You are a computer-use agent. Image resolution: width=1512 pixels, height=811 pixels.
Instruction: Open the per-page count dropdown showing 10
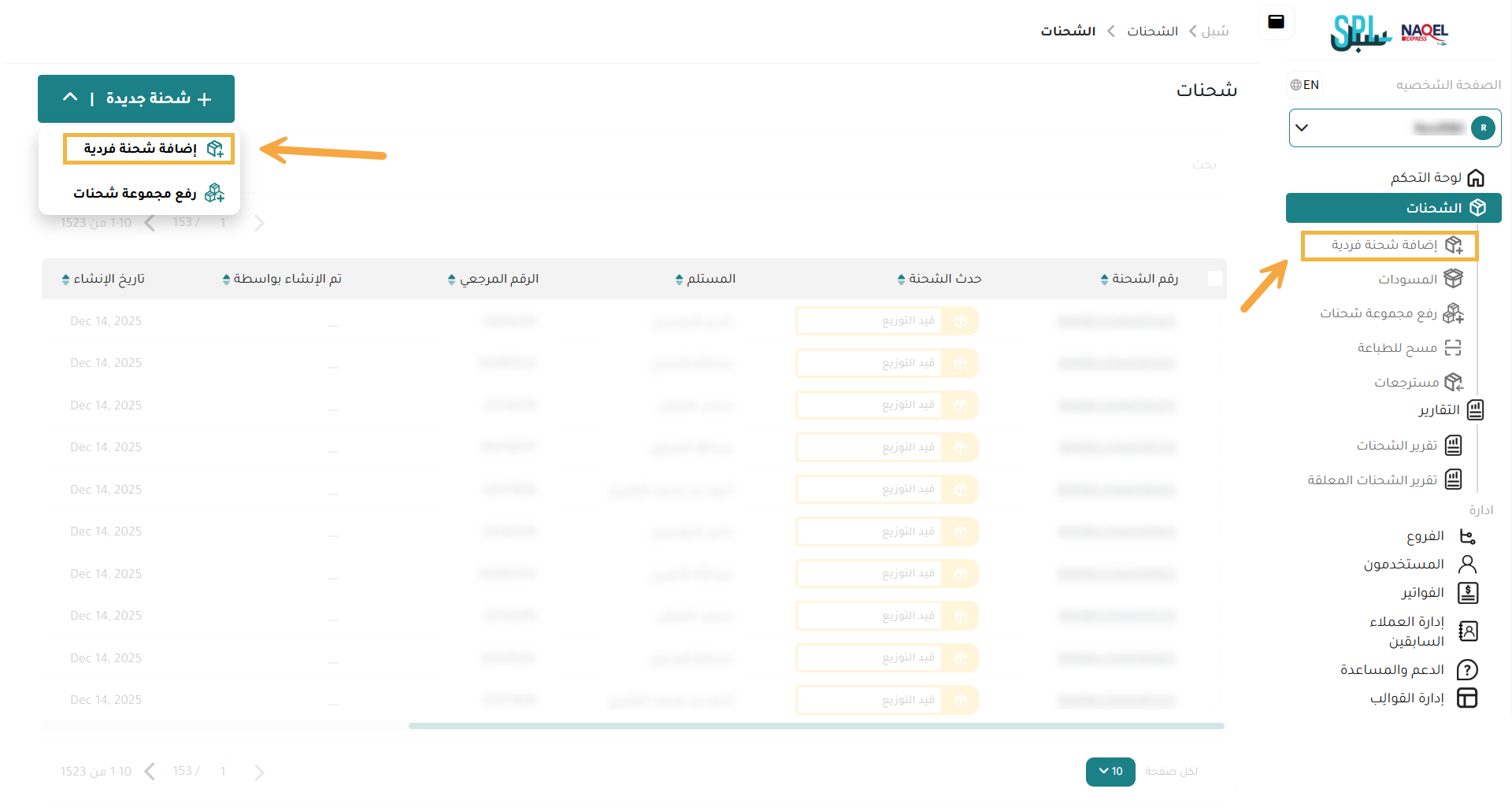coord(1110,772)
